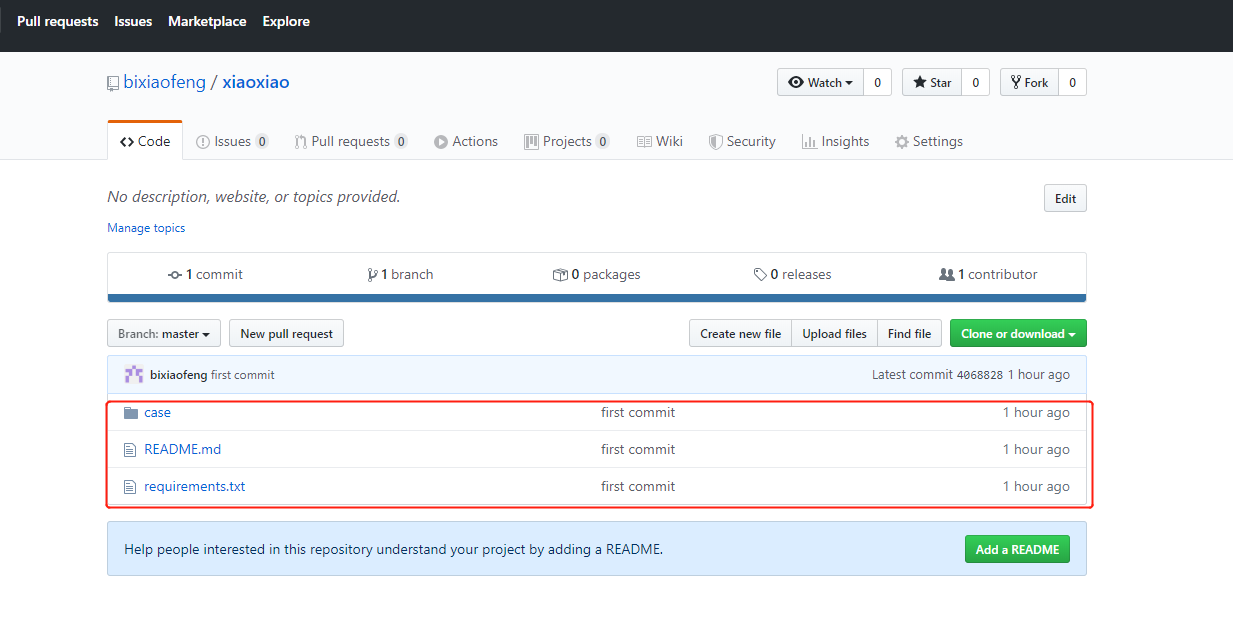Click the README.md file icon
This screenshot has height=617, width=1233.
pyautogui.click(x=129, y=450)
